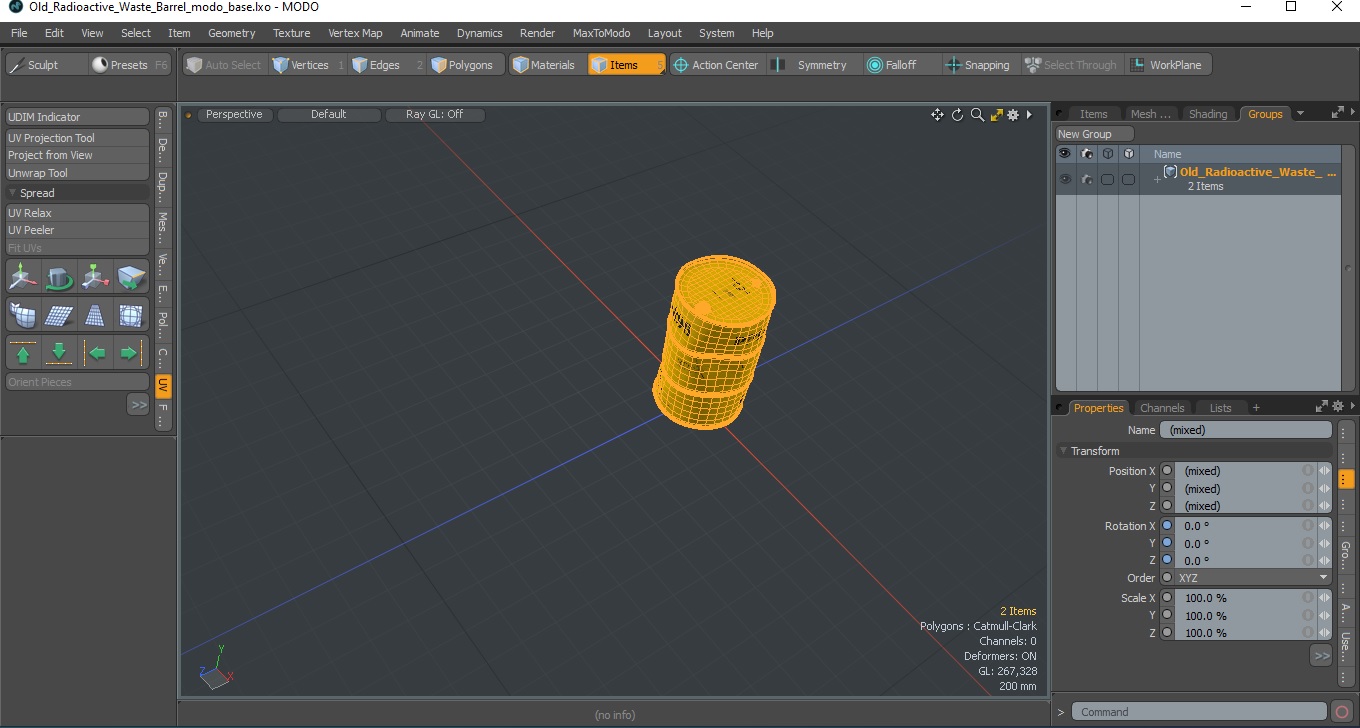This screenshot has height=728, width=1360.
Task: Open the viewport settings gear
Action: click(x=1013, y=115)
